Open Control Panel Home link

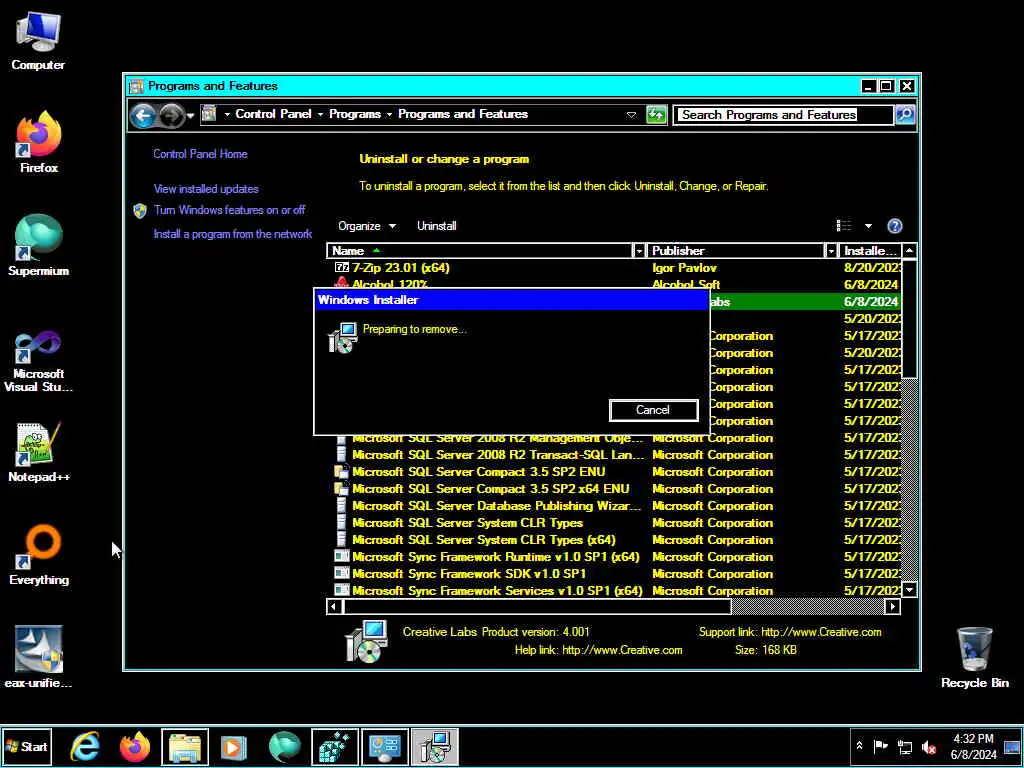pyautogui.click(x=200, y=154)
